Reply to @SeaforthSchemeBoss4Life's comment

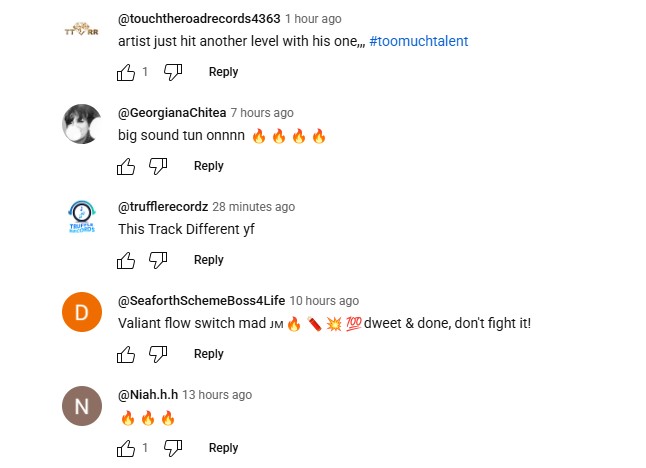[x=208, y=353]
